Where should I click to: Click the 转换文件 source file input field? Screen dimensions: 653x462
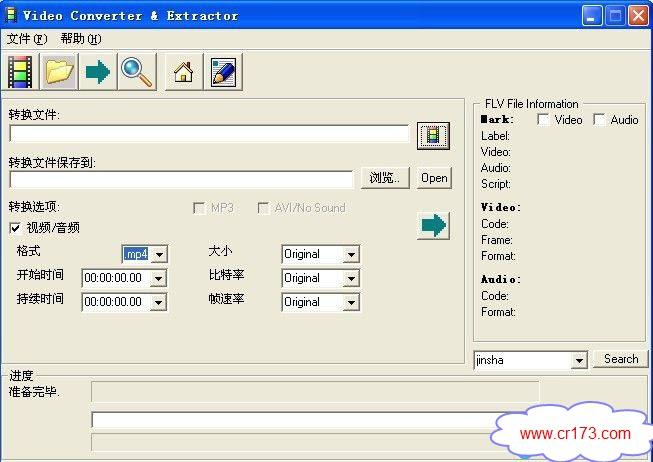click(x=209, y=134)
